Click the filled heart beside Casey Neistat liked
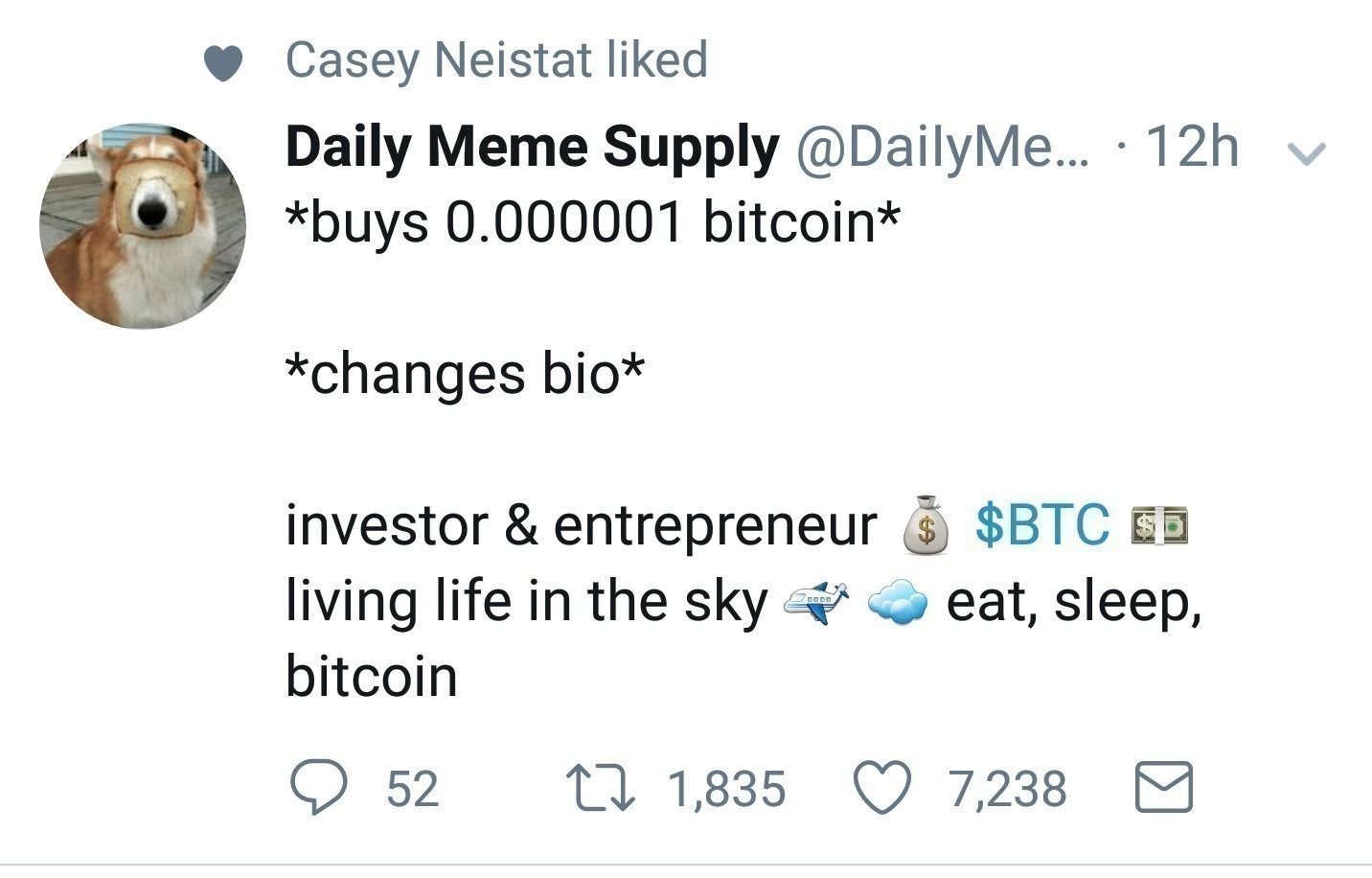The image size is (1372, 878). pos(222,63)
